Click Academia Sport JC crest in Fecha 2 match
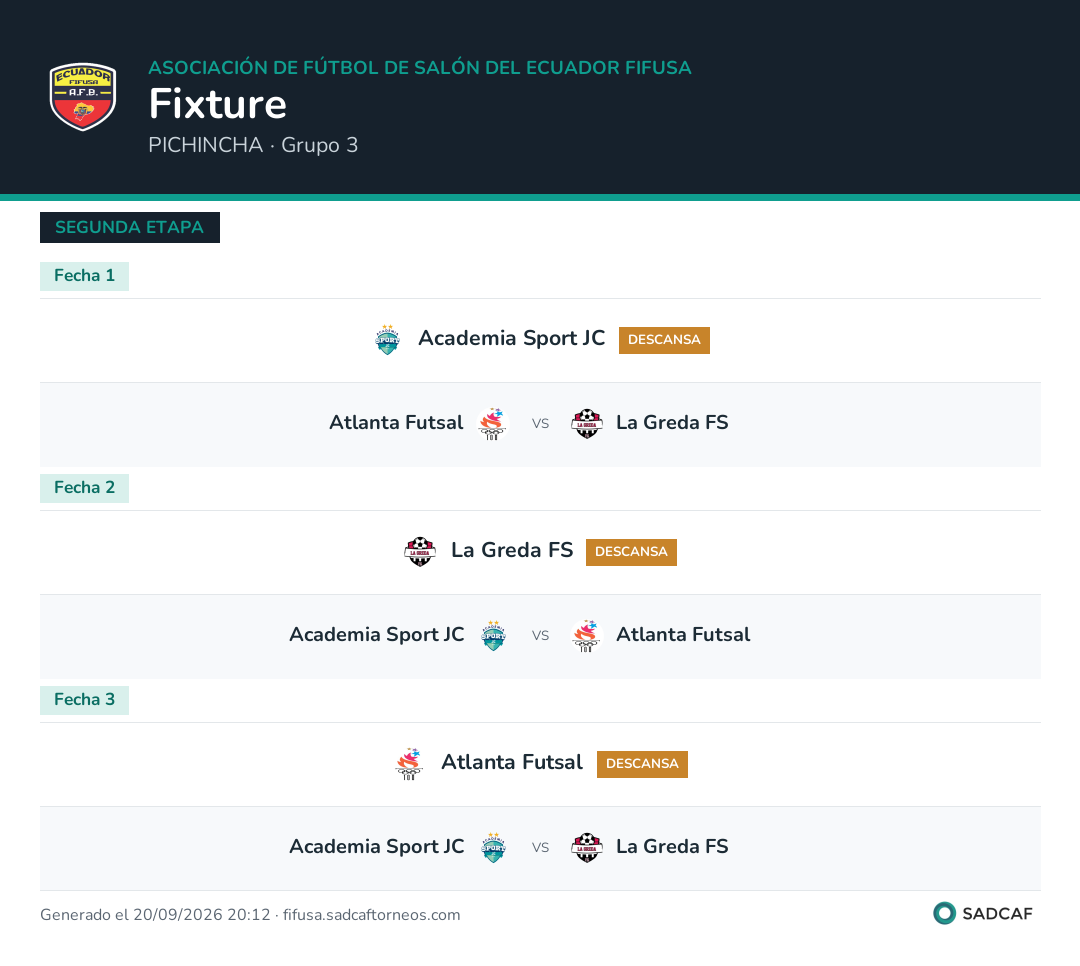The image size is (1080, 966). pyautogui.click(x=493, y=635)
